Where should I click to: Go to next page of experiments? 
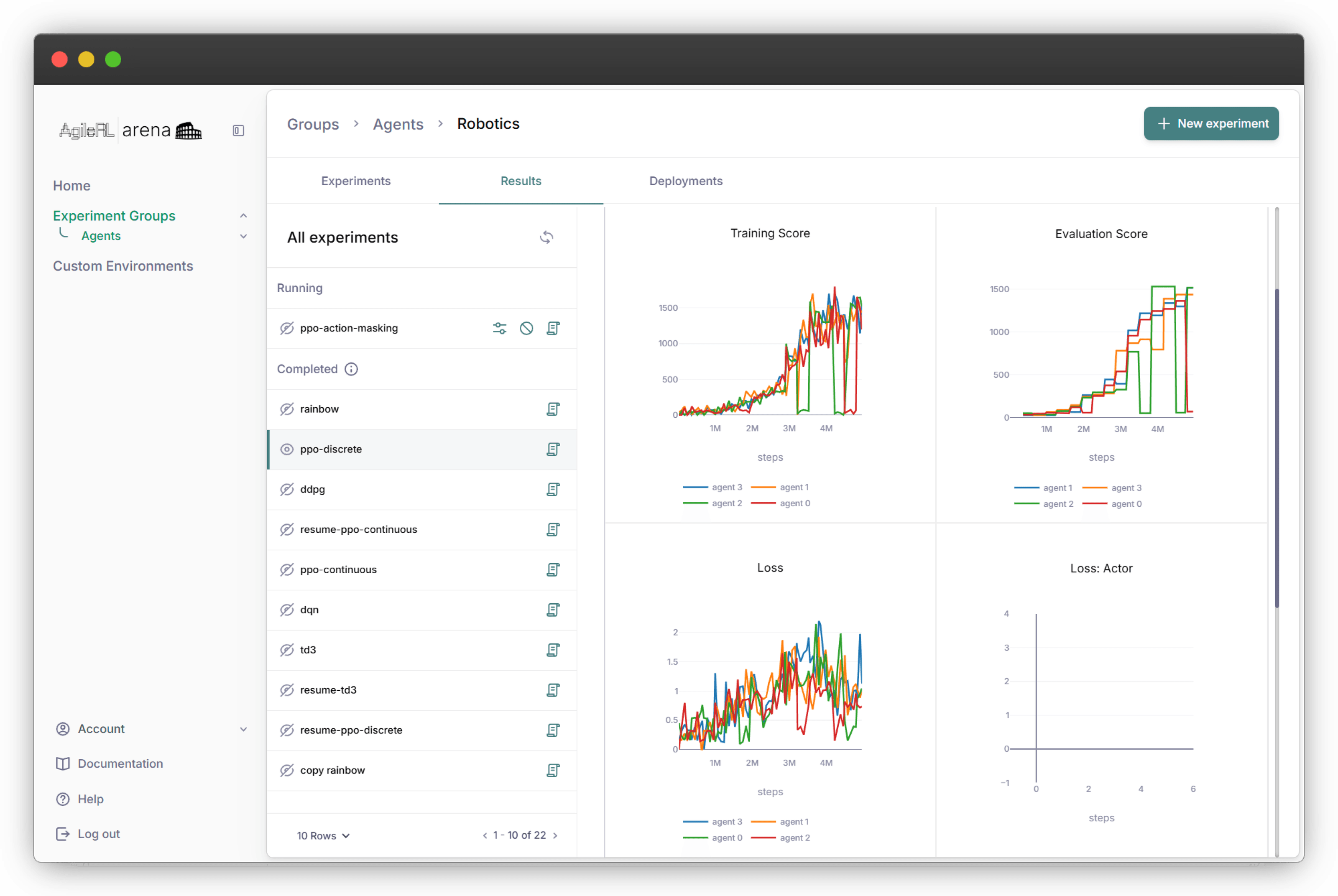pyautogui.click(x=555, y=835)
